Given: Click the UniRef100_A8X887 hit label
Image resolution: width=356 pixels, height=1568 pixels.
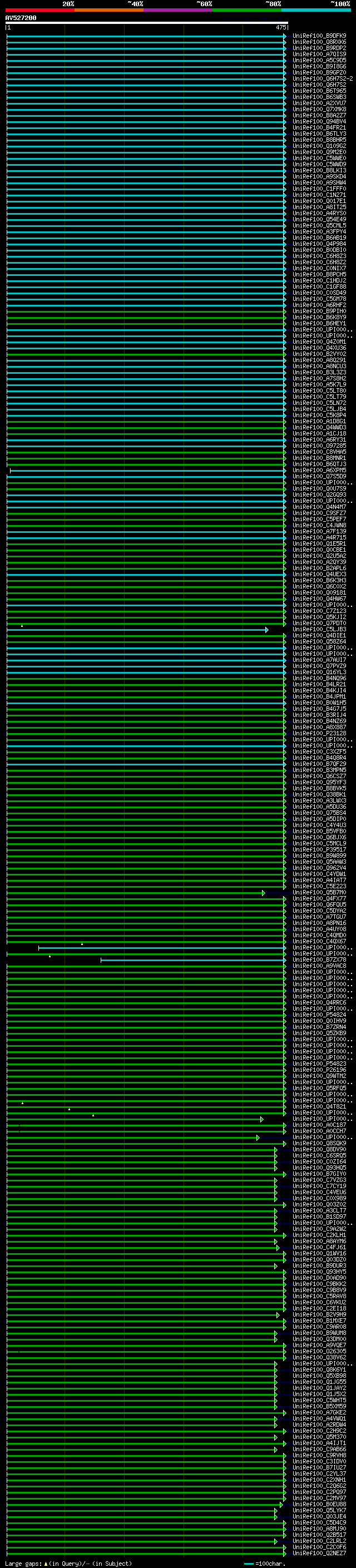Looking at the screenshot, I should [x=319, y=727].
